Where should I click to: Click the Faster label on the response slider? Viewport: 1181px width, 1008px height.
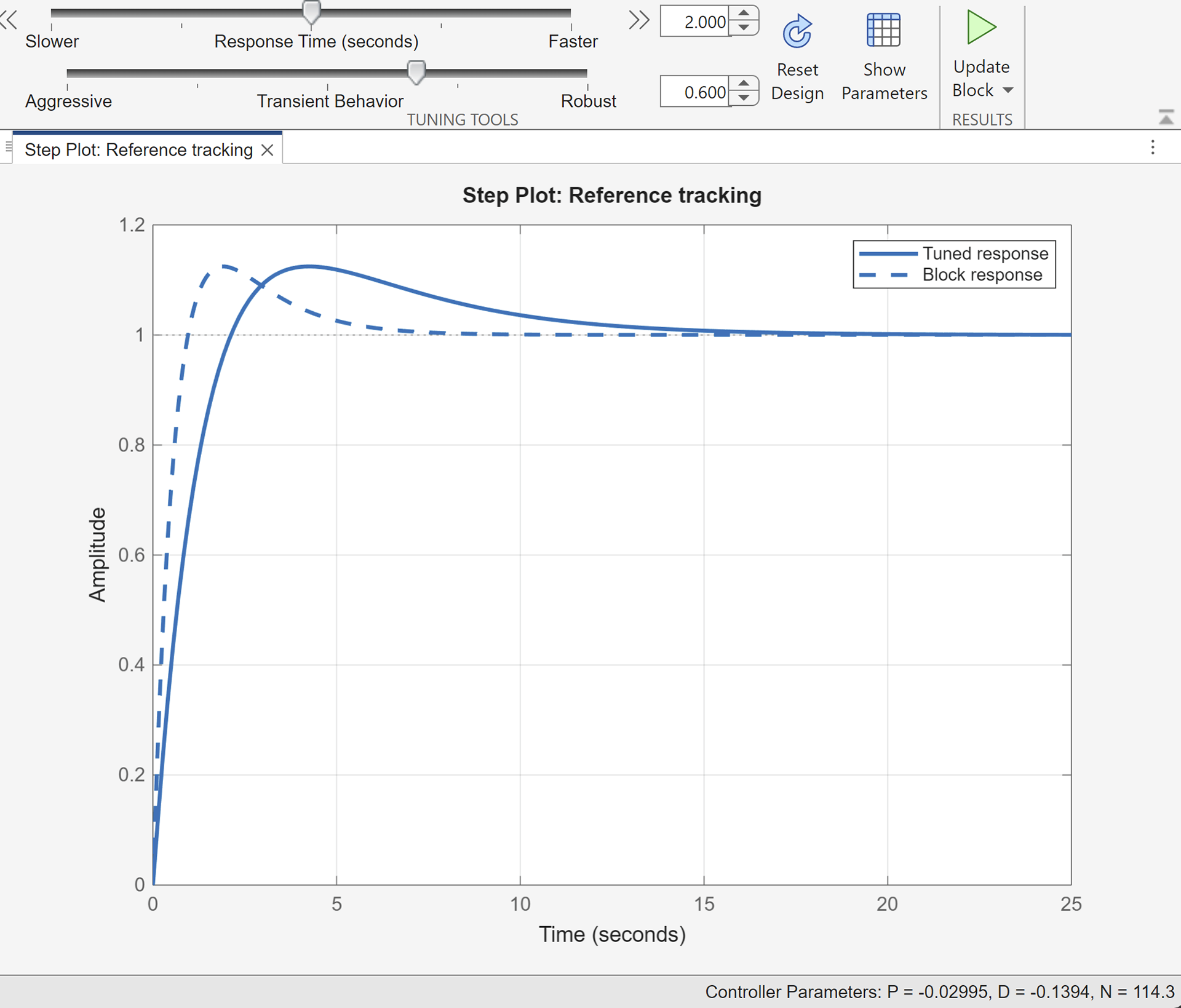tap(573, 42)
